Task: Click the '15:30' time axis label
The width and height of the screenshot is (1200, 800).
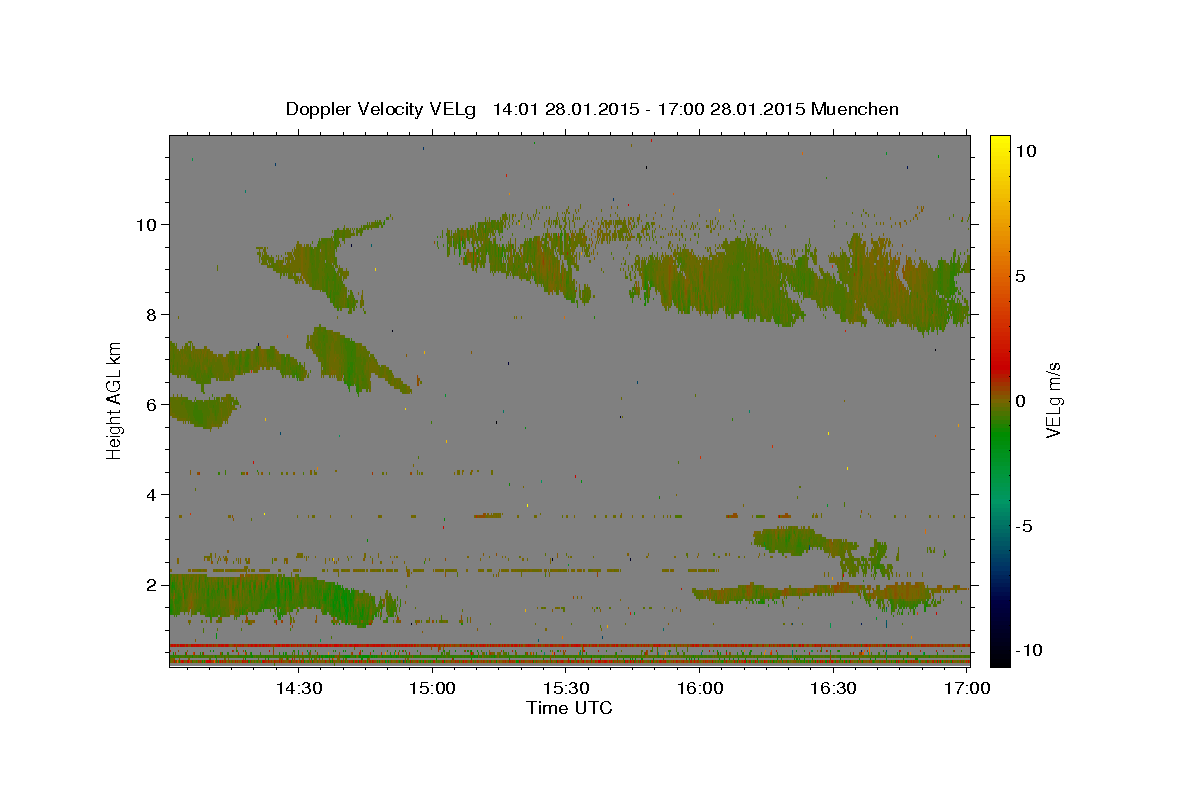Action: point(566,688)
